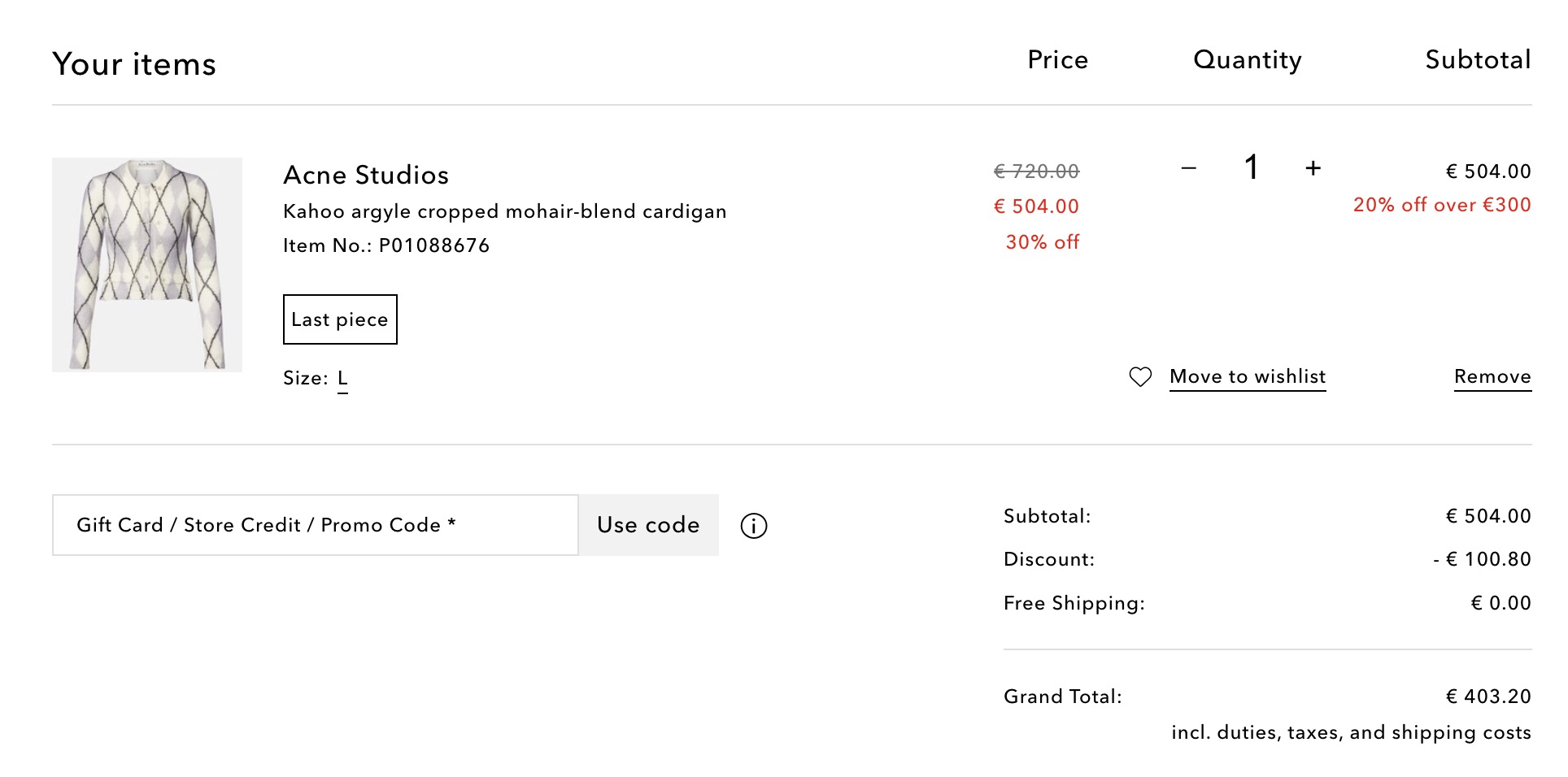Change the size L selector
The height and width of the screenshot is (777, 1568).
342,379
